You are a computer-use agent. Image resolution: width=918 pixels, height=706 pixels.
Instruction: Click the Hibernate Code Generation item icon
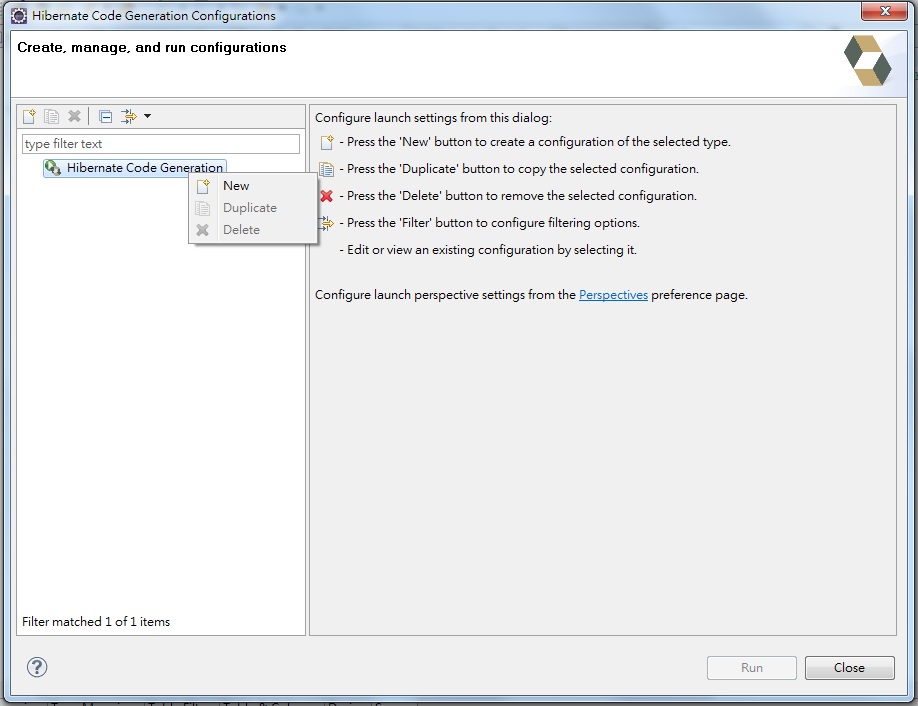point(53,168)
